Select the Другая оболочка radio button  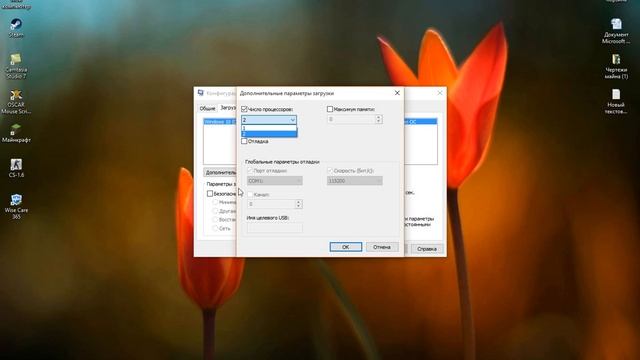[215, 211]
